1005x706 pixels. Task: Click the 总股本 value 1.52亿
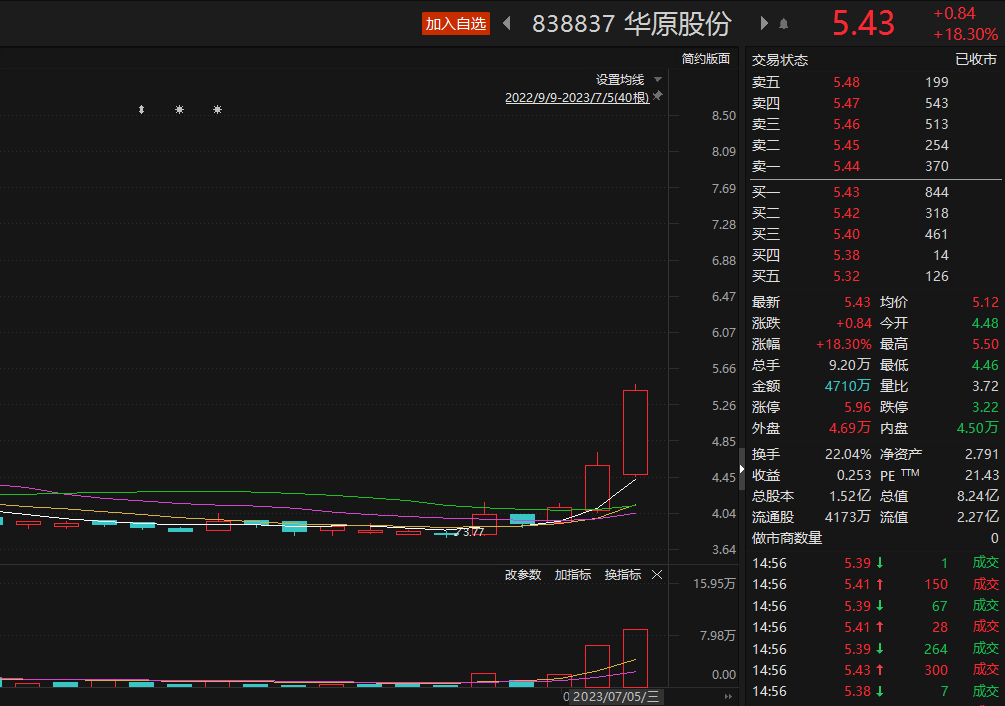[x=850, y=497]
